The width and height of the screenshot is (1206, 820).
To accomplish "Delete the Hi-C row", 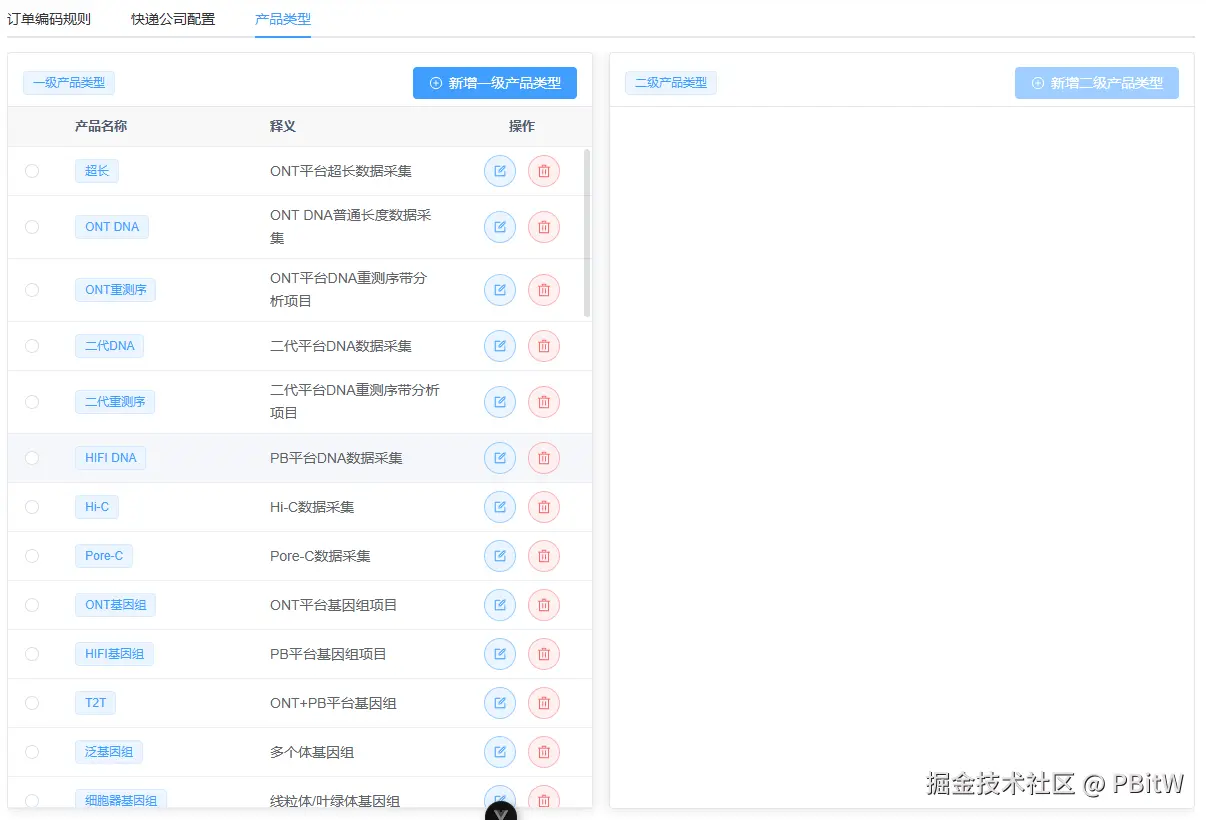I will tap(544, 507).
